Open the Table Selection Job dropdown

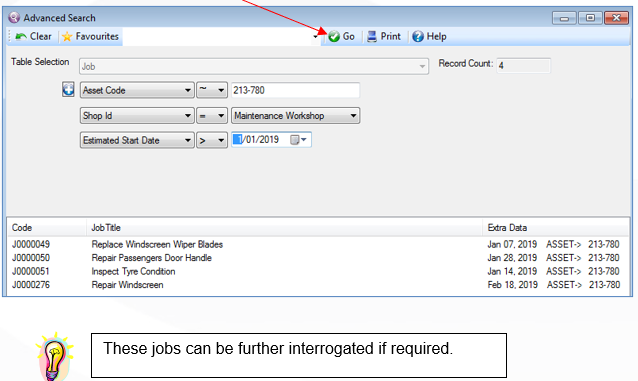[254, 66]
